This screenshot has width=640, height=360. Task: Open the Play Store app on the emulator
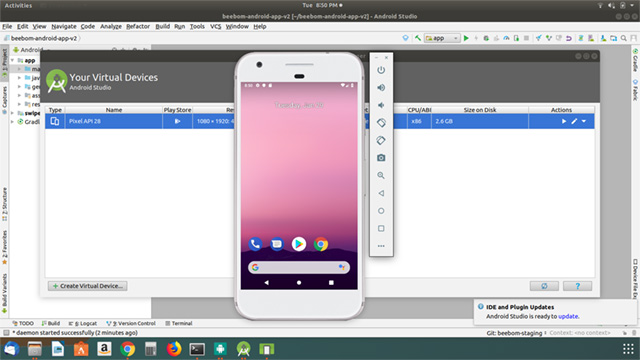coord(299,244)
